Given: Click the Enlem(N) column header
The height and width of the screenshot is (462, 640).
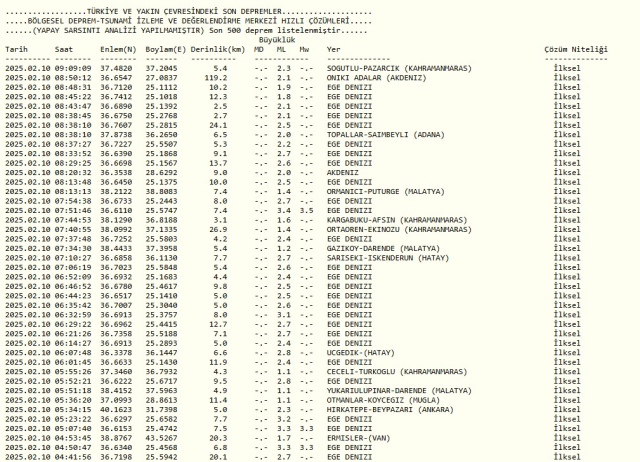Looking at the screenshot, I should coord(116,48).
